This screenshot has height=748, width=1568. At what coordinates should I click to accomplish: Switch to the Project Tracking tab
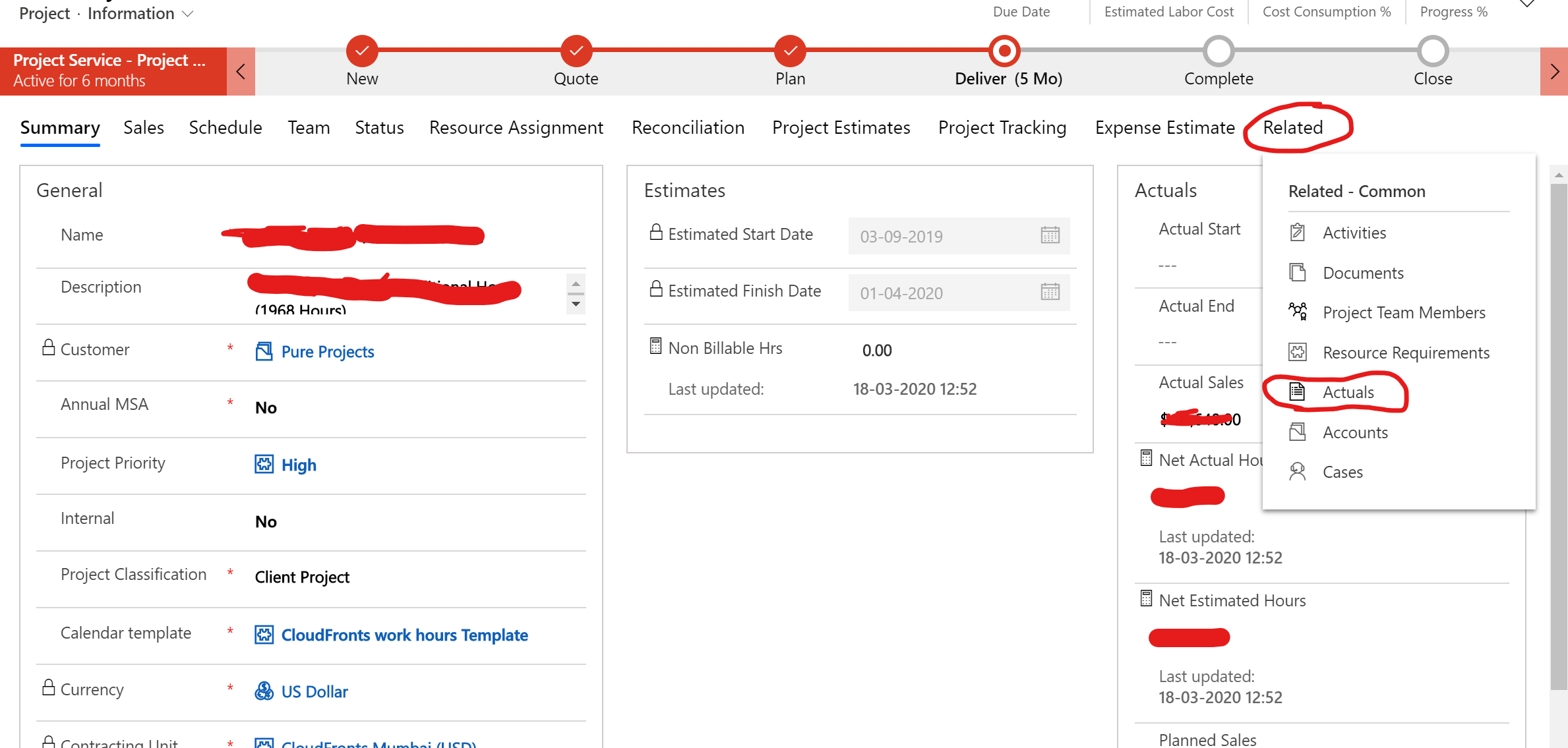pos(1002,127)
